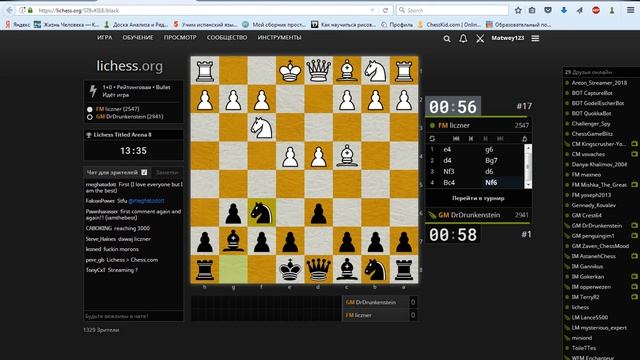The height and width of the screenshot is (360, 640).
Task: Open the @meghatoots mention in chat
Action: pos(146,201)
